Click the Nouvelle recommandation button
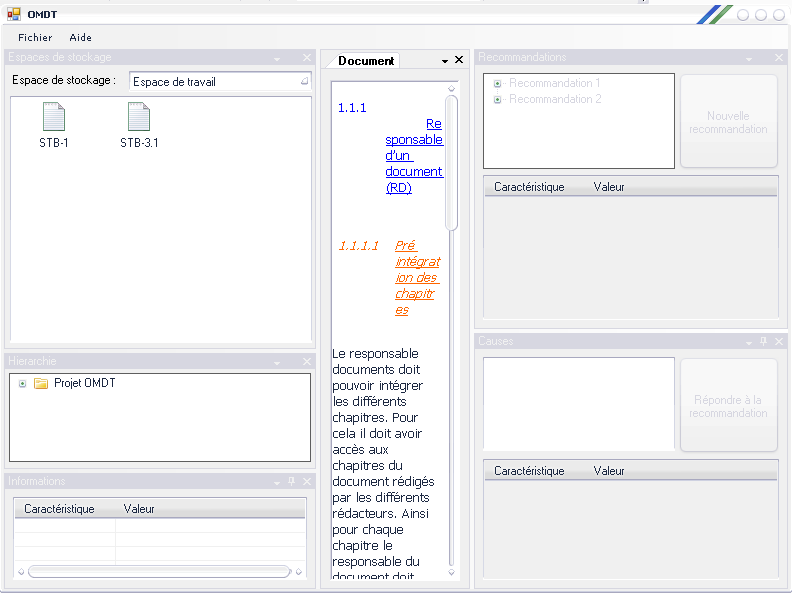The width and height of the screenshot is (792, 593). [728, 122]
